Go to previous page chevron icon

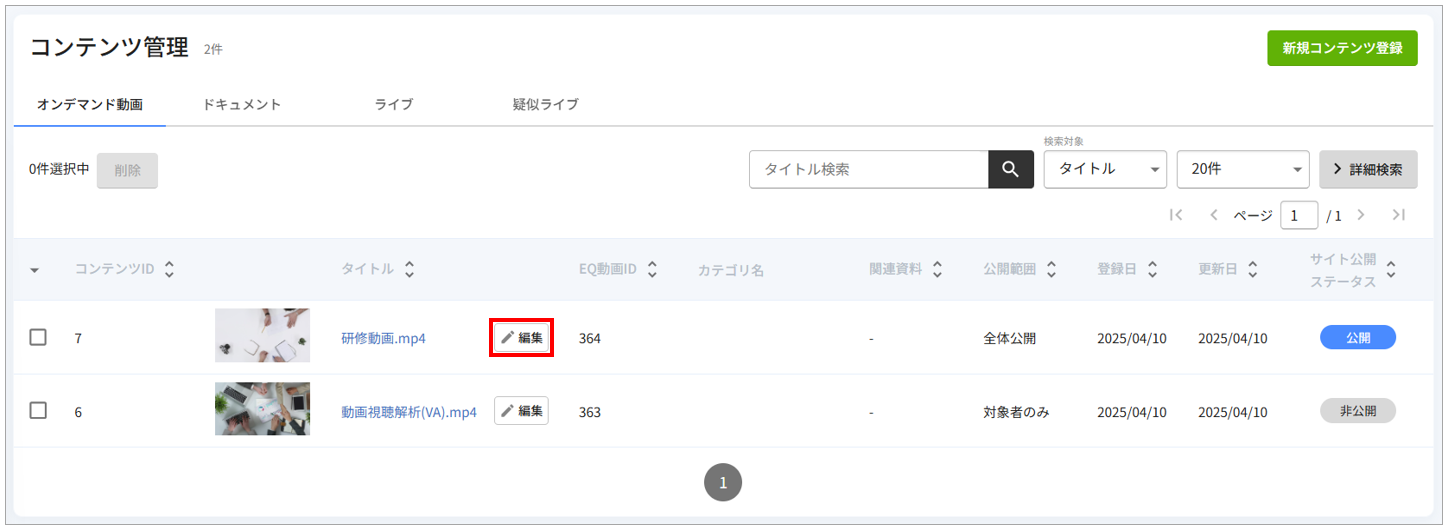pos(1214,215)
